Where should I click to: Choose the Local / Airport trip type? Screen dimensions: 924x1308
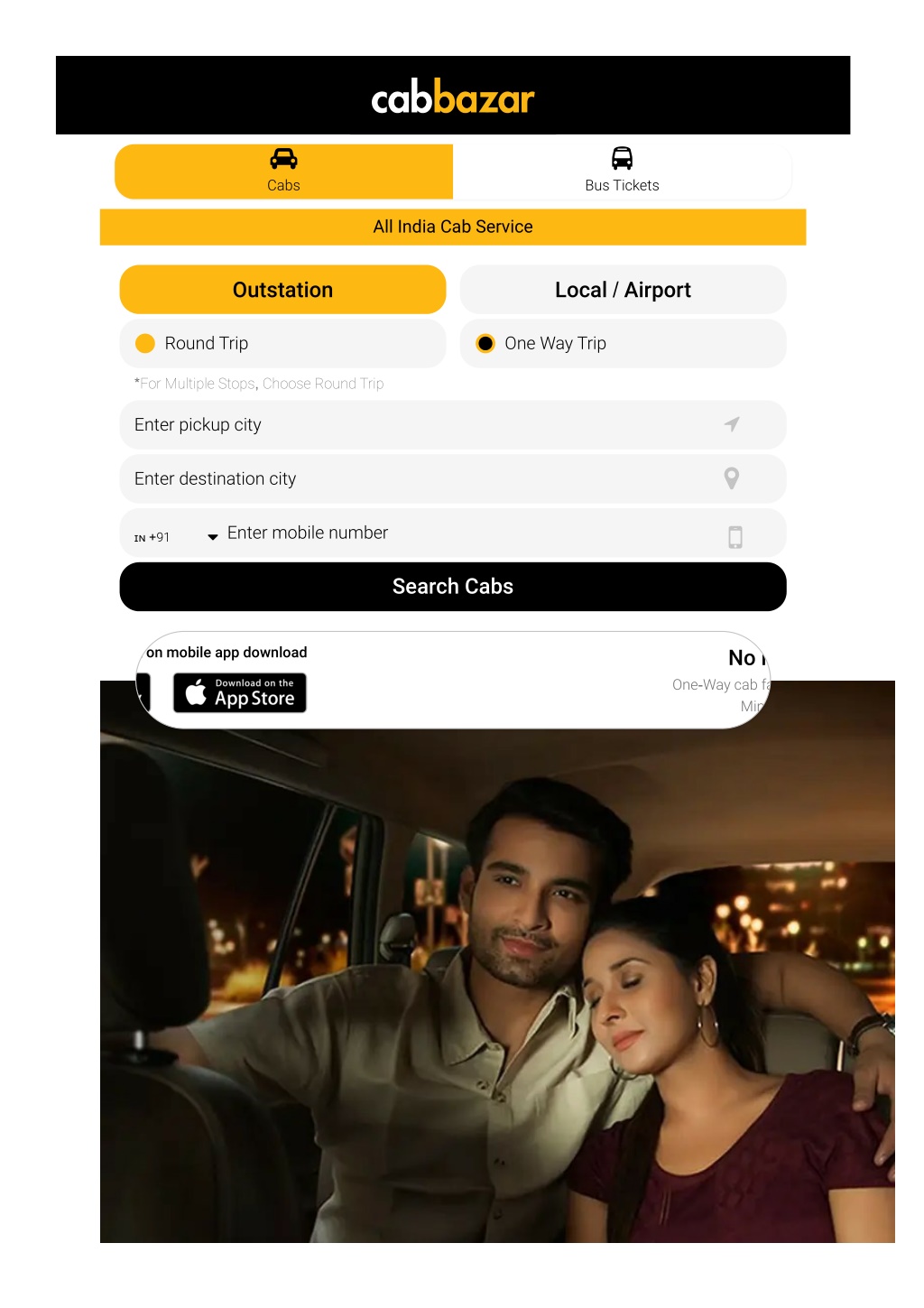(x=623, y=290)
